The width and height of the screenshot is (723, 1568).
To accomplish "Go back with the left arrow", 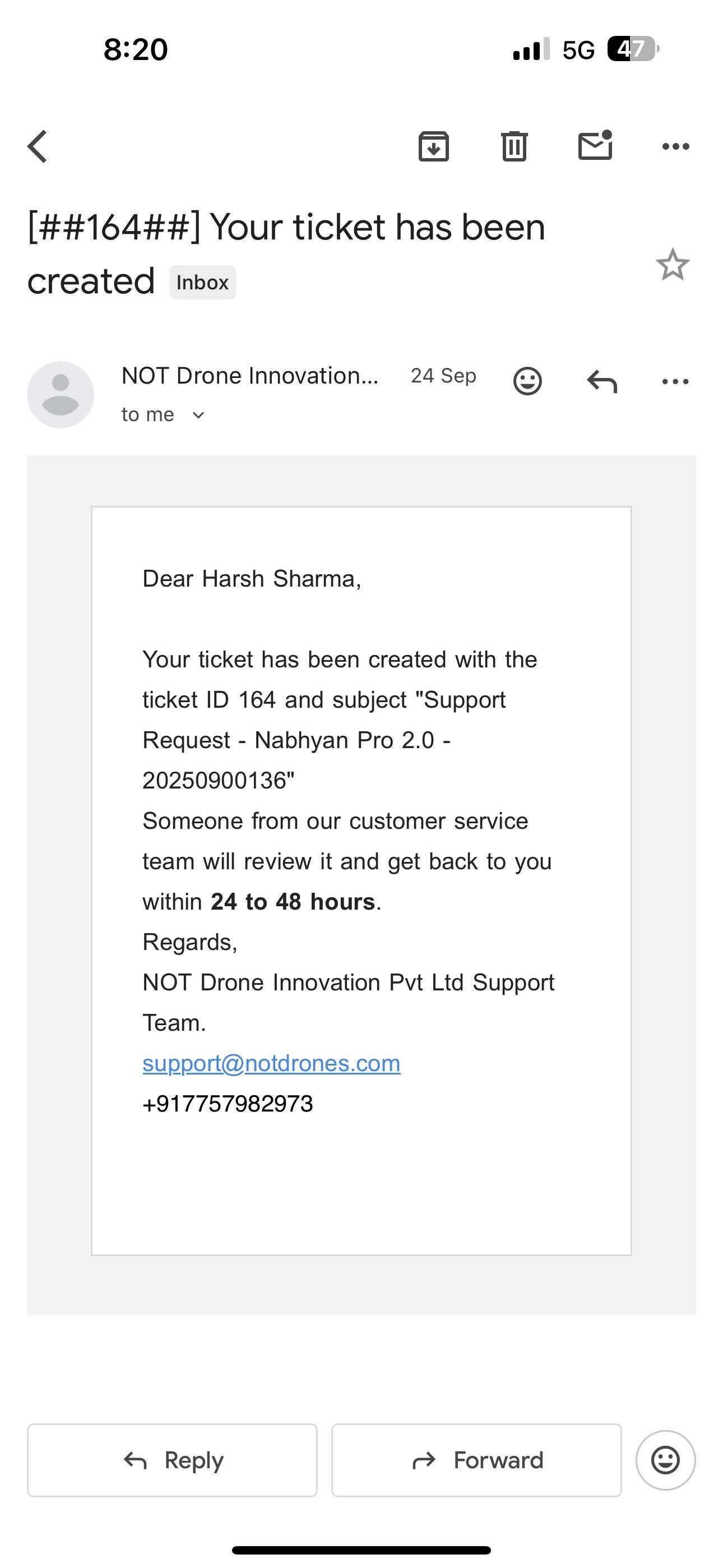I will tap(38, 147).
